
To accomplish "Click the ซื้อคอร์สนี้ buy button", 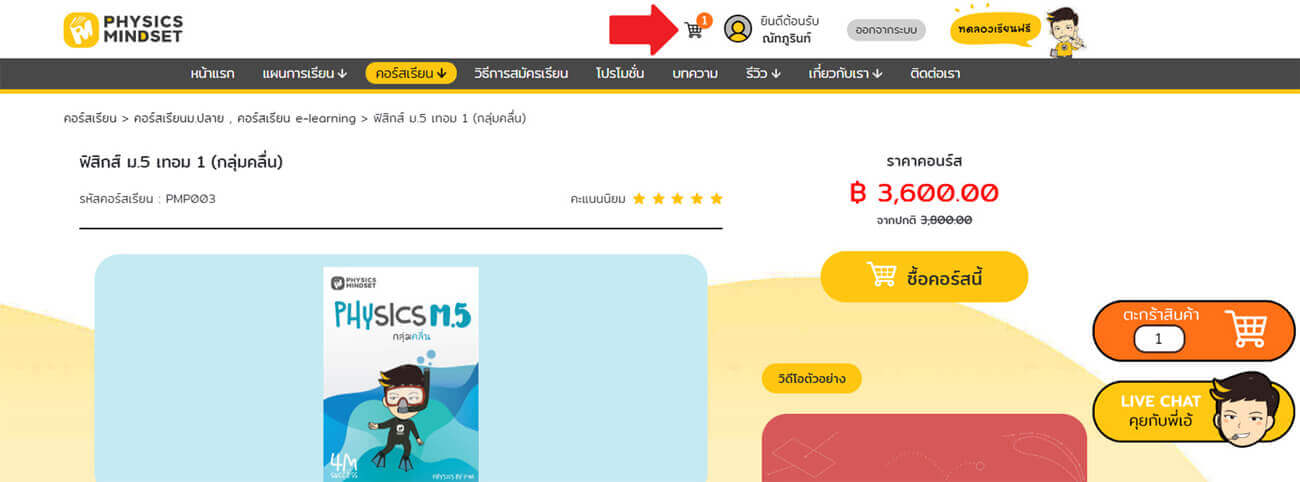I will 924,277.
